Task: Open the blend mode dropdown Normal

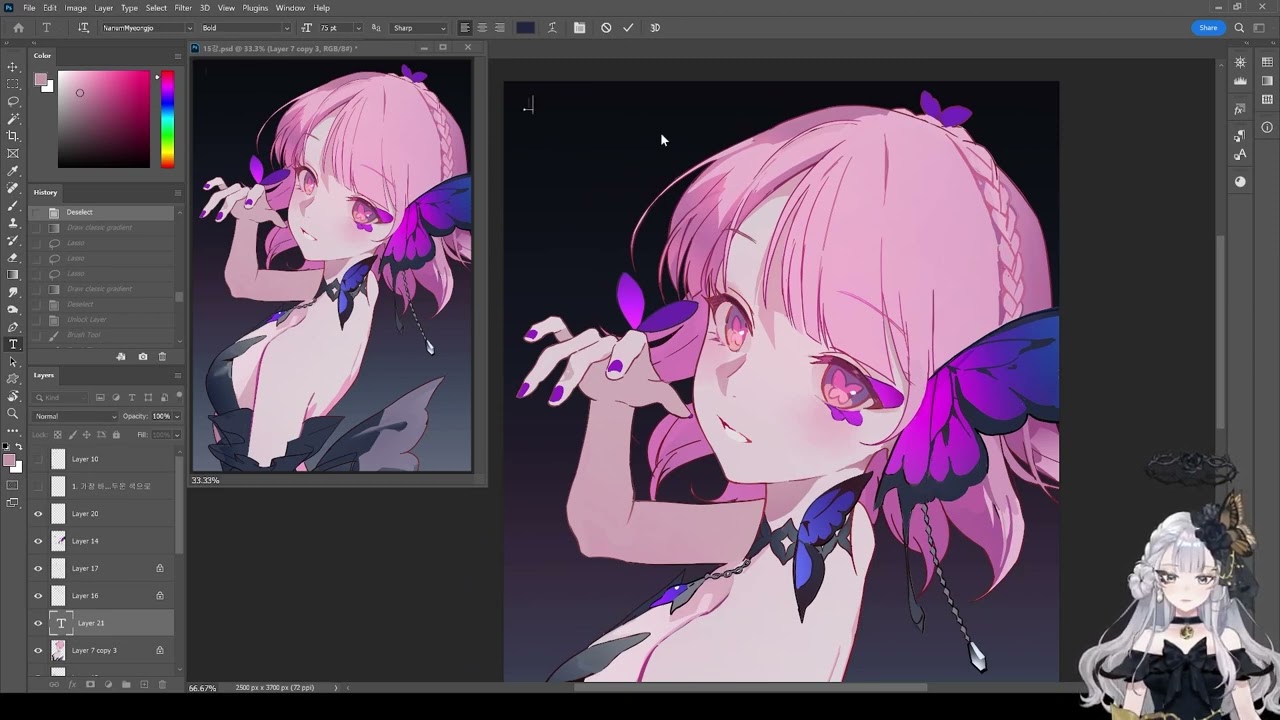Action: (76, 416)
